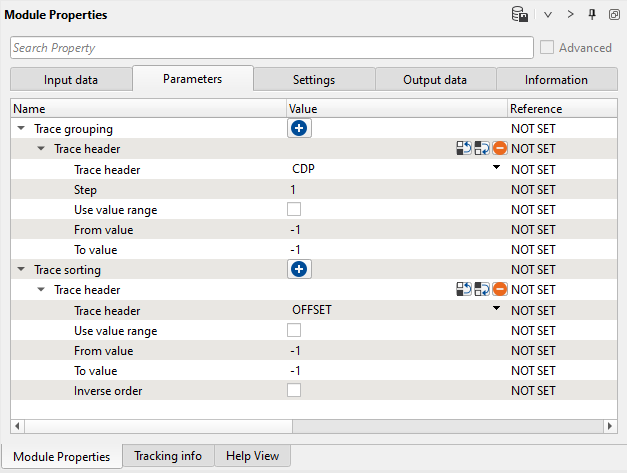Collapse the Trace grouping section
The image size is (627, 473).
[x=21, y=129]
